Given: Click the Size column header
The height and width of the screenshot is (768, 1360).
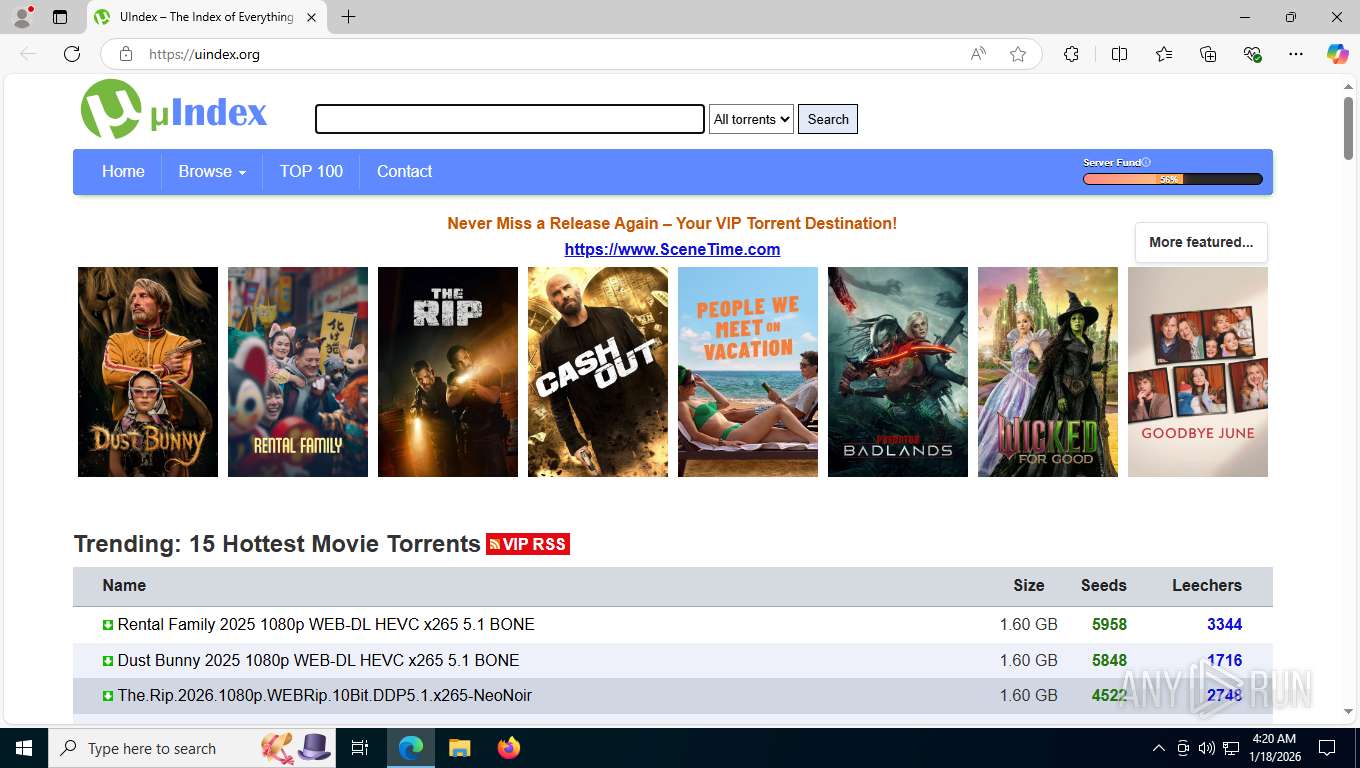Looking at the screenshot, I should point(1028,586).
